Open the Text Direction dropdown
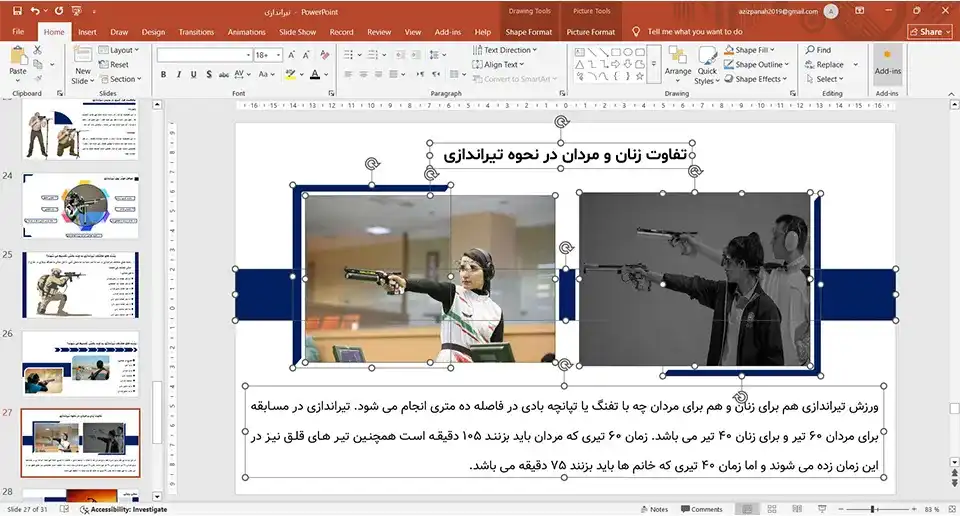 (x=505, y=50)
